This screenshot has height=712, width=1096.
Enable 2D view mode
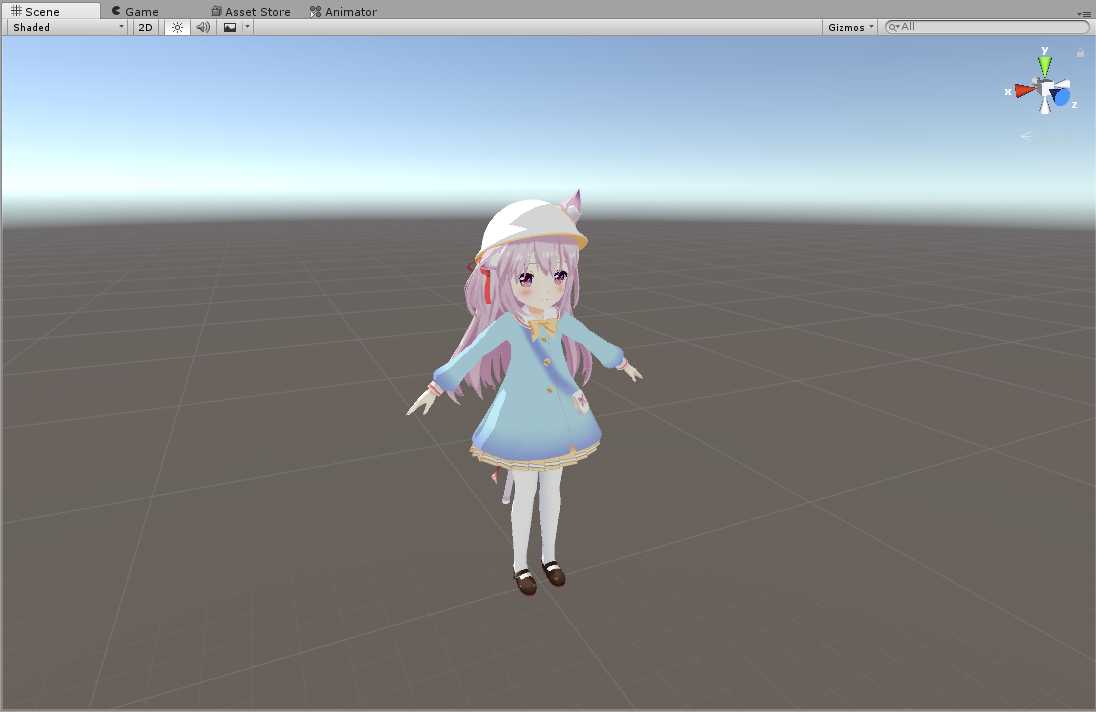point(146,27)
